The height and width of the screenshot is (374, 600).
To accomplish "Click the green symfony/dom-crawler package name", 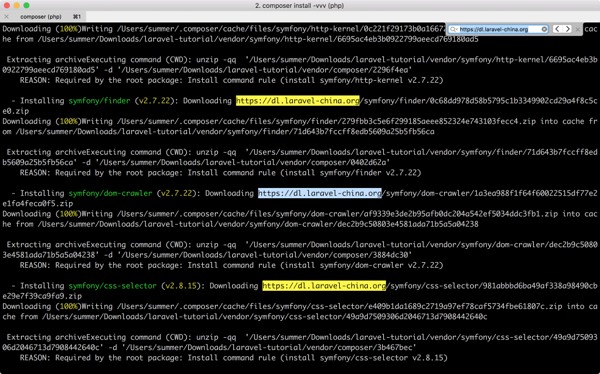I will [110, 193].
